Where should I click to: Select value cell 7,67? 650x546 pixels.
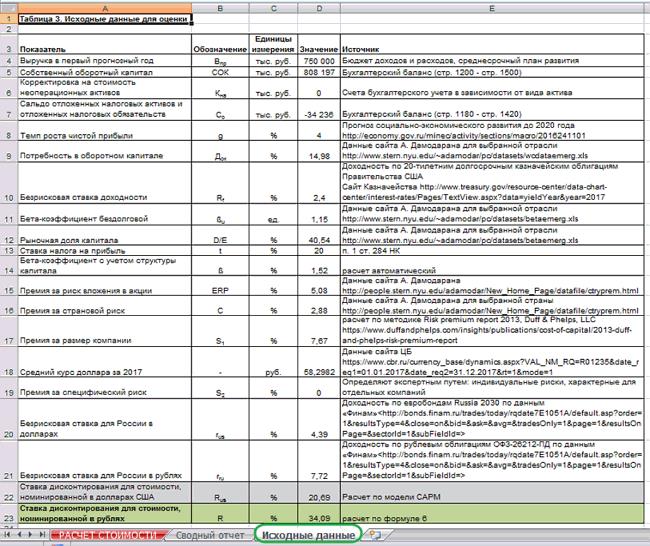pyautogui.click(x=319, y=331)
